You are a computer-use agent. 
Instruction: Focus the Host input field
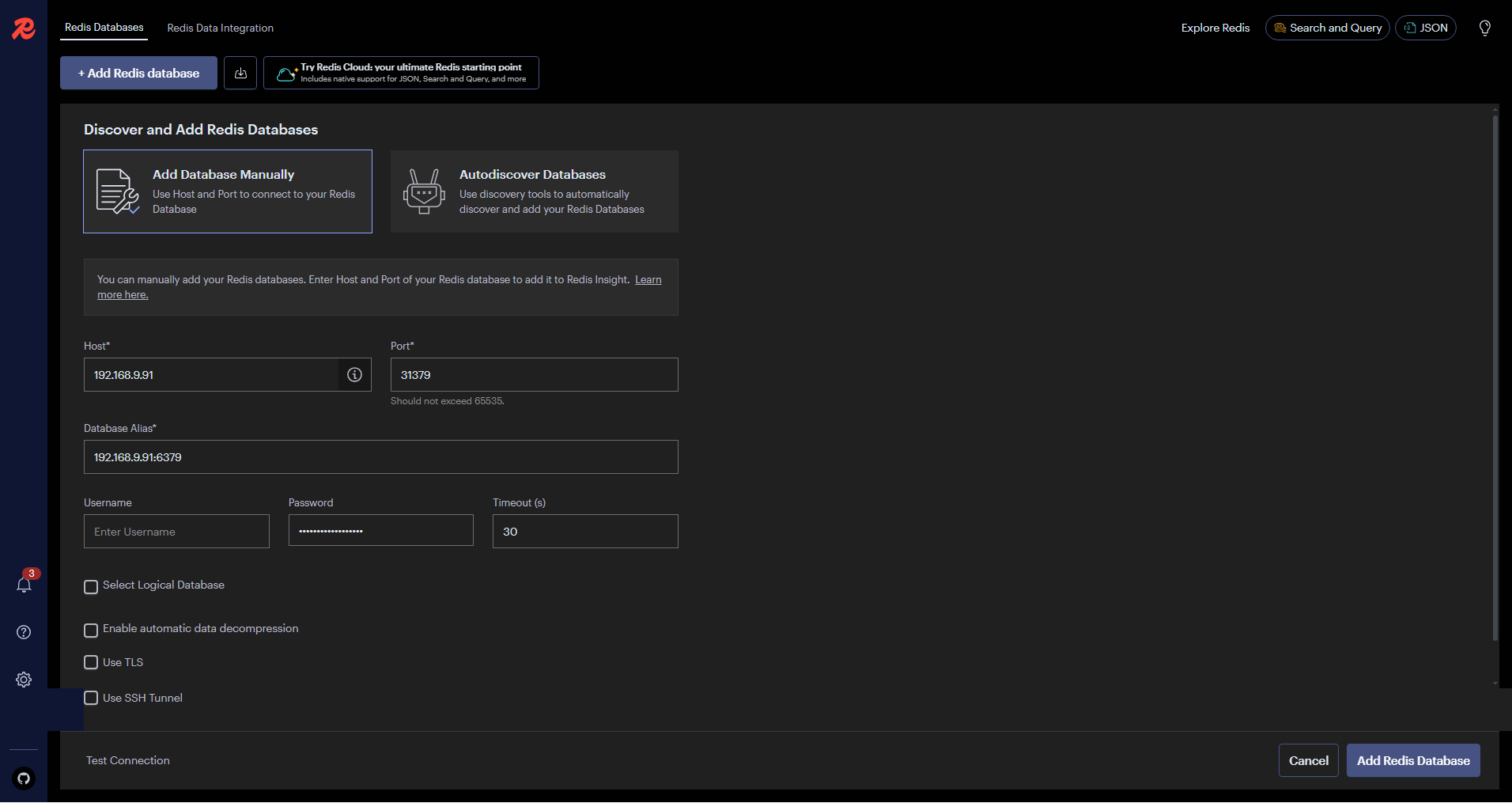pos(211,375)
